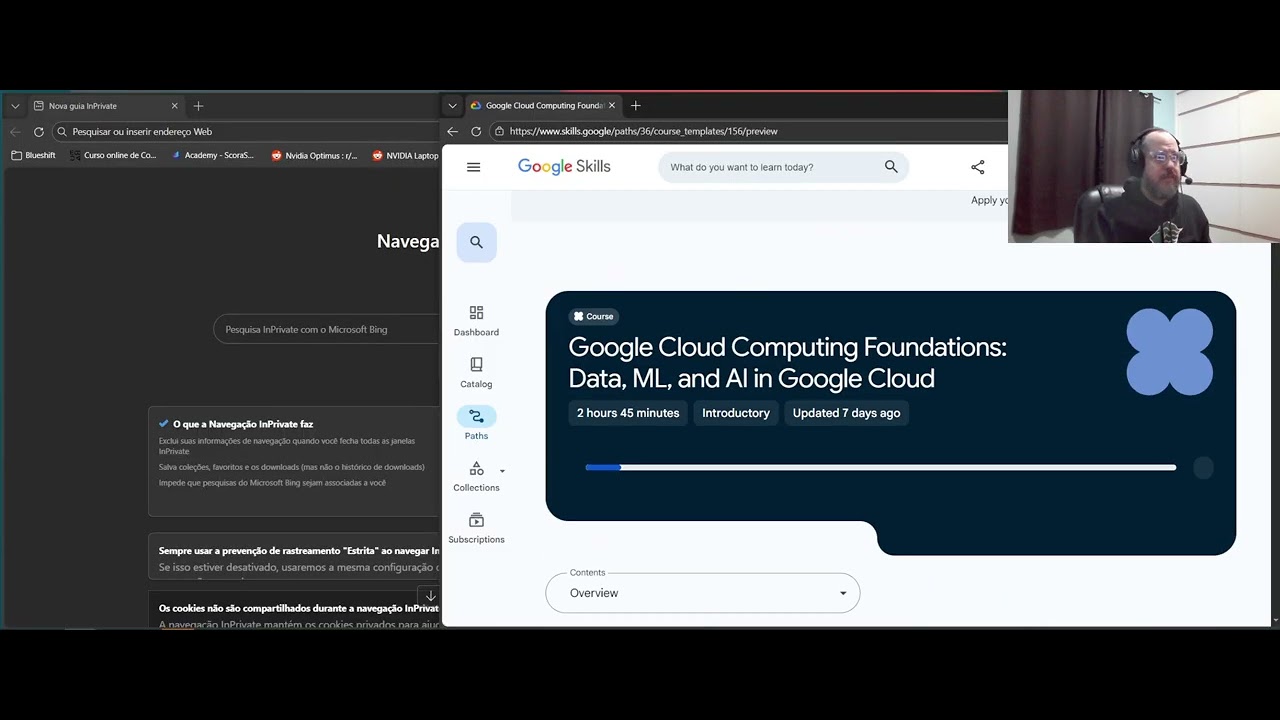Click the magnifier icon in Google Skills search
The width and height of the screenshot is (1280, 720).
[891, 167]
